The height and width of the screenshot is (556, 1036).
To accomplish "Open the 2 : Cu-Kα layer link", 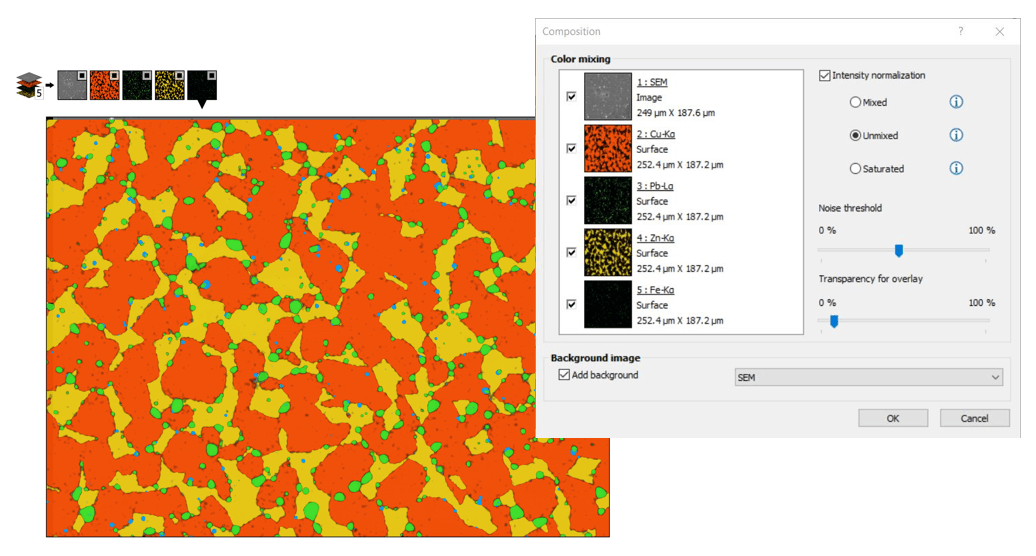I will (655, 134).
